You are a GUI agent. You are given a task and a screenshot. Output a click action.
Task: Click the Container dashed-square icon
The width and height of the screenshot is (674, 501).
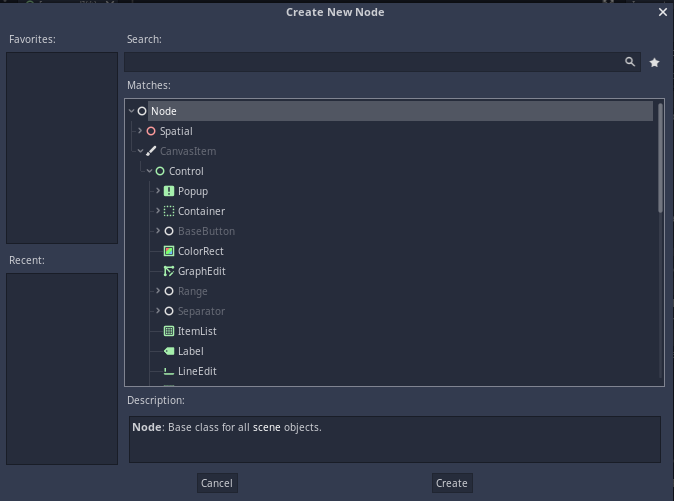pos(169,211)
